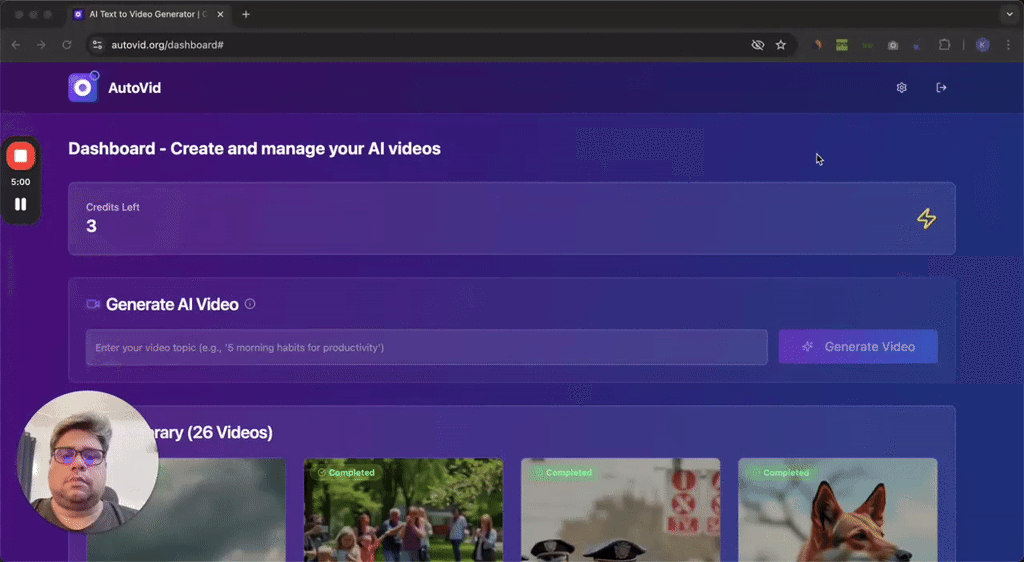1024x562 pixels.
Task: Click the crossed-out eye icon in the address bar
Action: click(x=758, y=45)
